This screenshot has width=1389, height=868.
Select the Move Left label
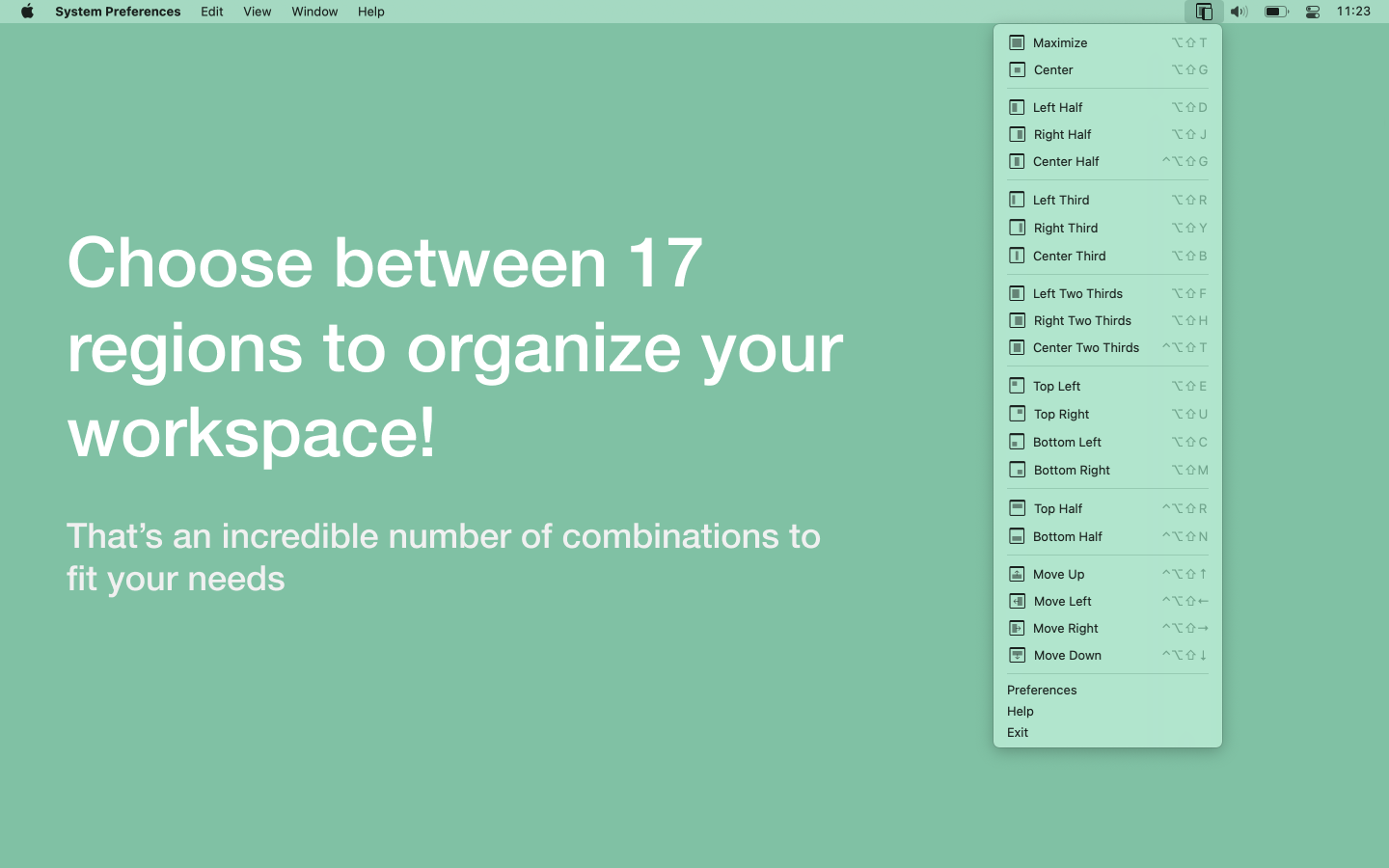click(x=1063, y=601)
